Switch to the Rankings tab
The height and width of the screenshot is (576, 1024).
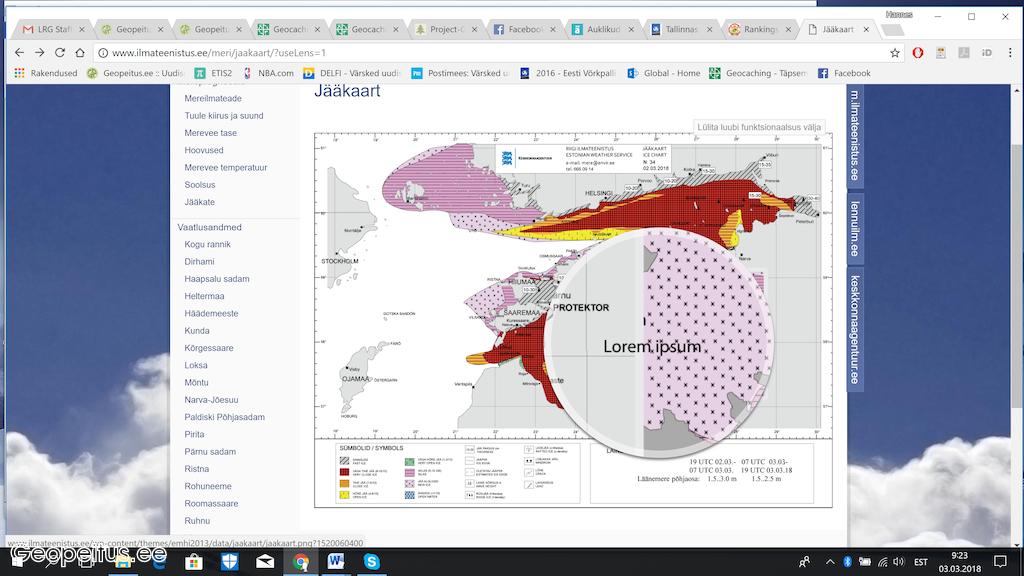[761, 29]
